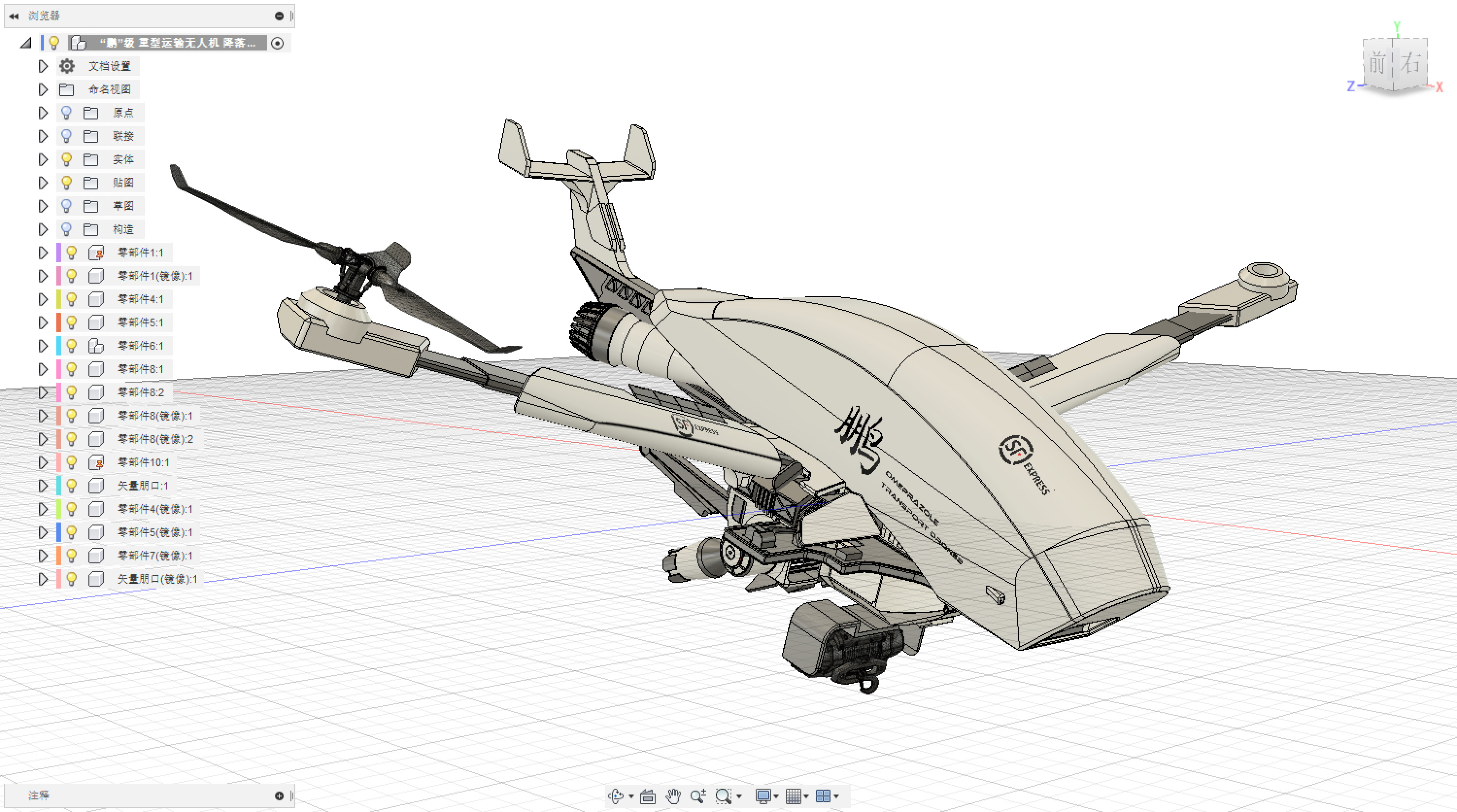The width and height of the screenshot is (1457, 812).
Task: Activate the Pan hand tool
Action: click(673, 796)
